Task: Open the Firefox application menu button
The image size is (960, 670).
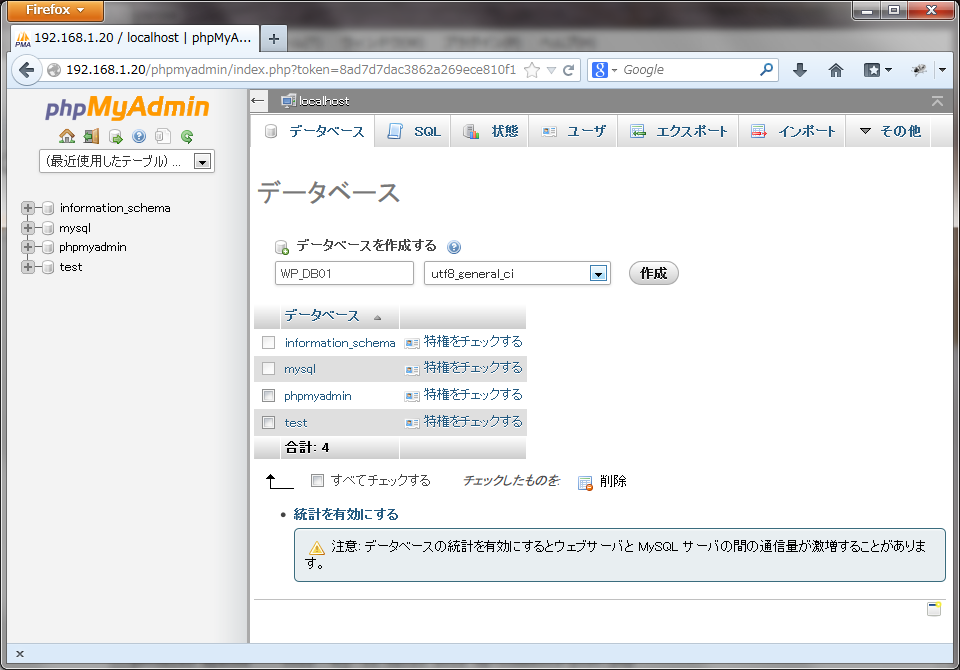Action: click(x=55, y=10)
